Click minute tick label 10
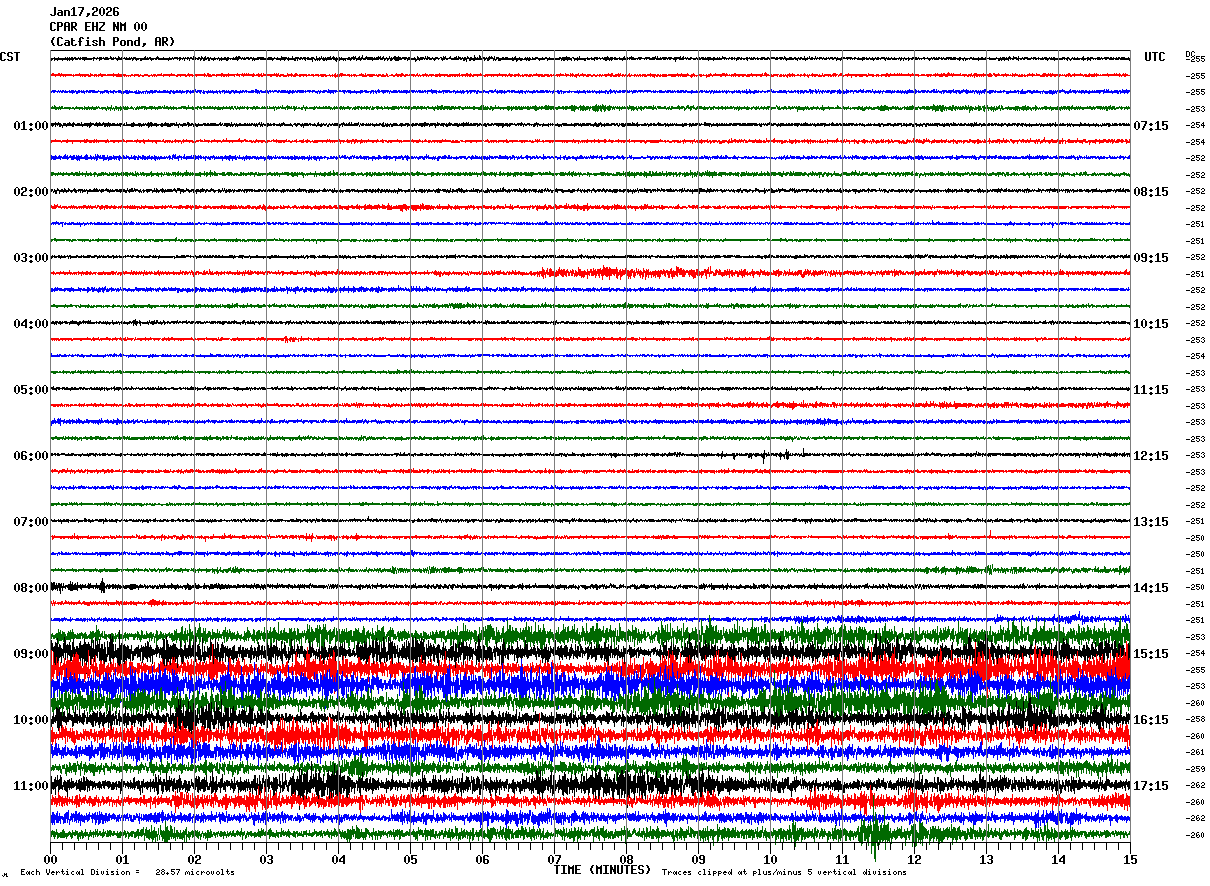1210x886 pixels. [x=771, y=859]
